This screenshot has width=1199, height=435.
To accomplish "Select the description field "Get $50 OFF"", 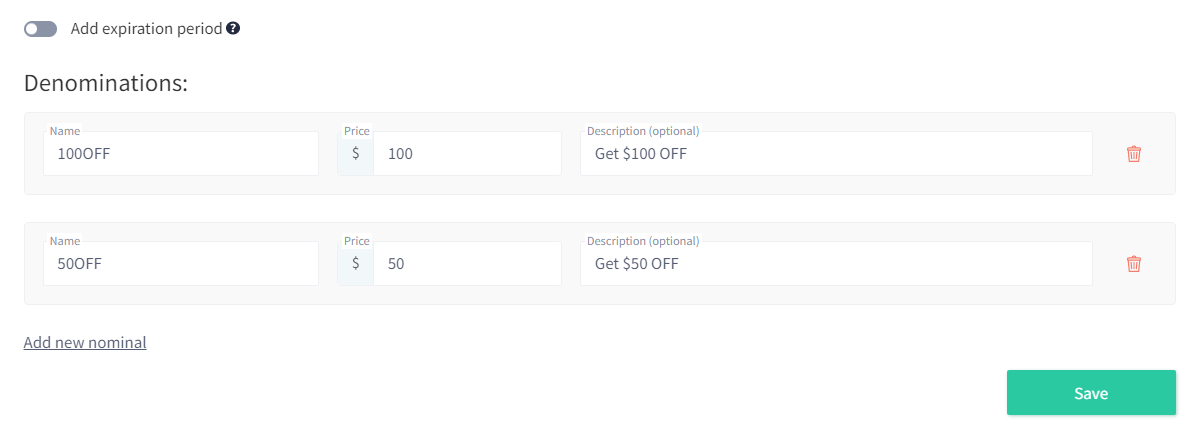I will (x=837, y=264).
